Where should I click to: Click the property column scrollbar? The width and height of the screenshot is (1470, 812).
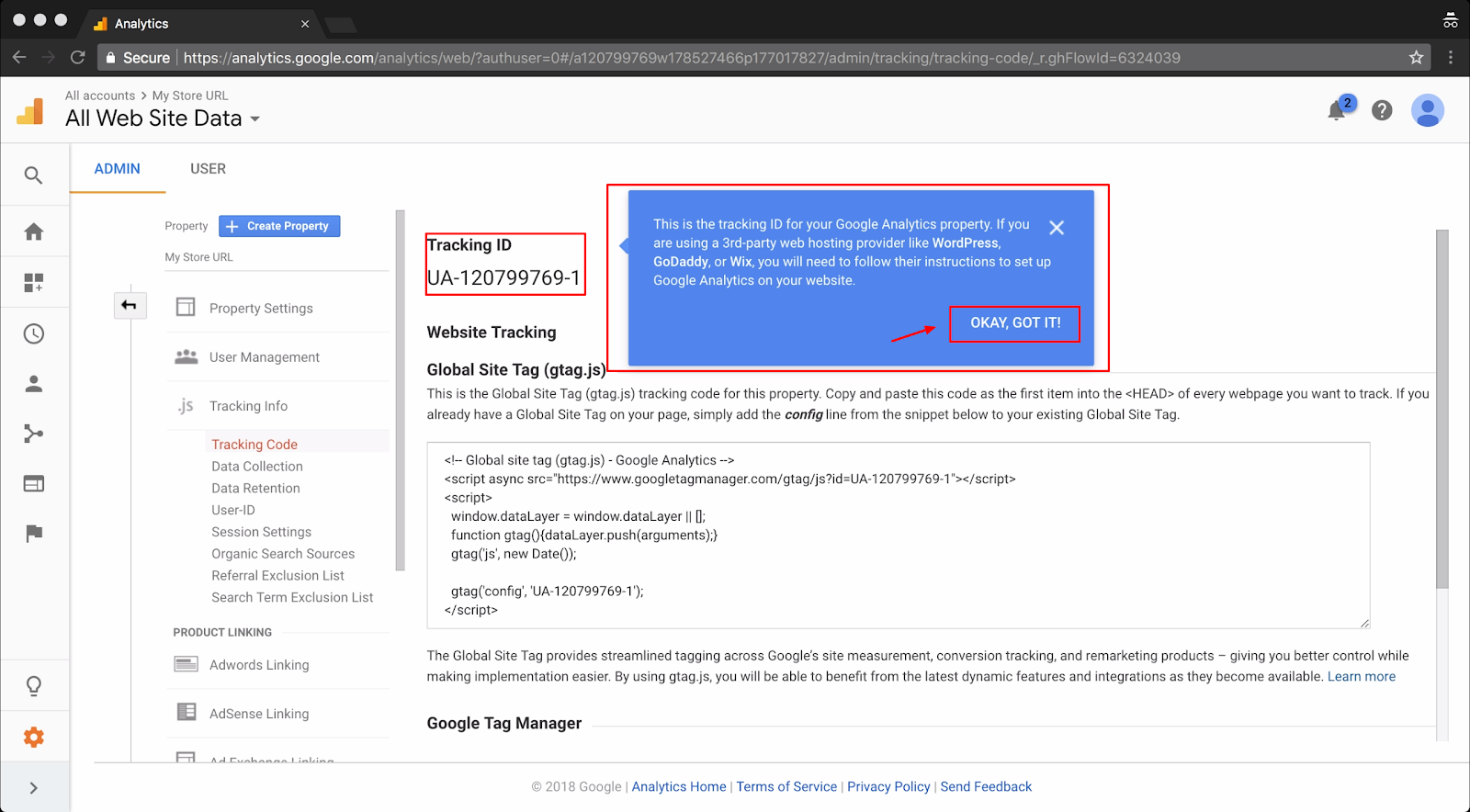click(x=400, y=390)
